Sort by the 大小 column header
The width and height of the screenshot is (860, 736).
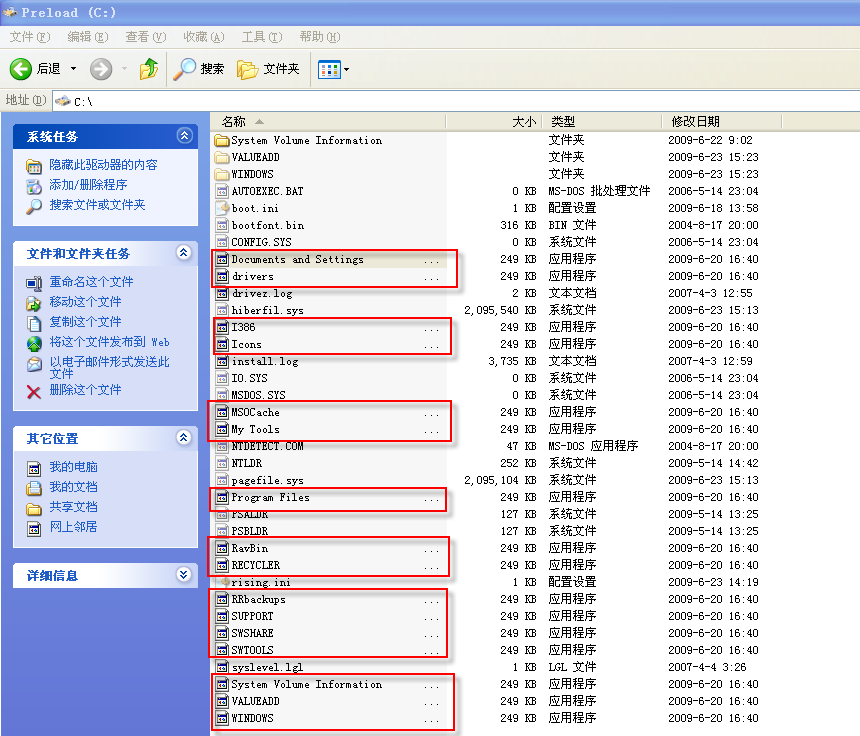point(494,122)
